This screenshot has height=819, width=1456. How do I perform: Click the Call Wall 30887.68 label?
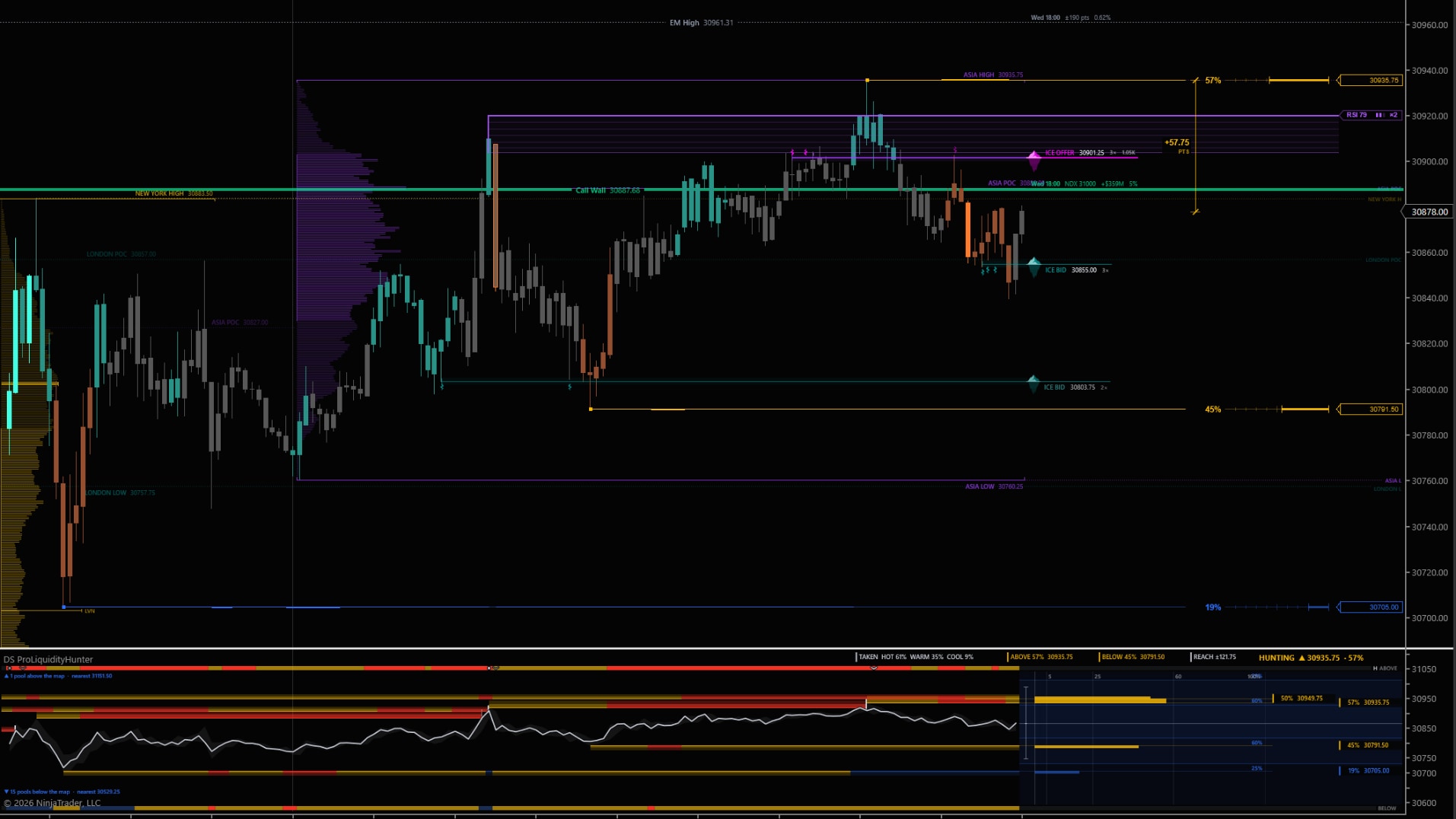(x=607, y=190)
